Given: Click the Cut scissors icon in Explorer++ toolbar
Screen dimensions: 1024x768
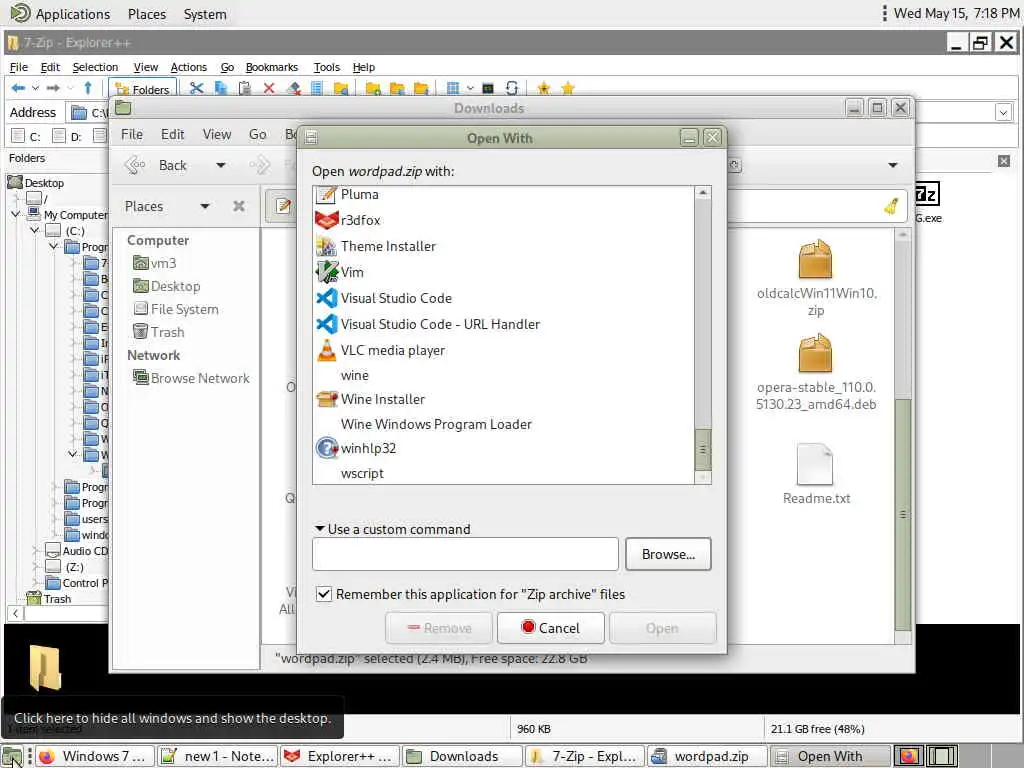Looking at the screenshot, I should coord(197,88).
